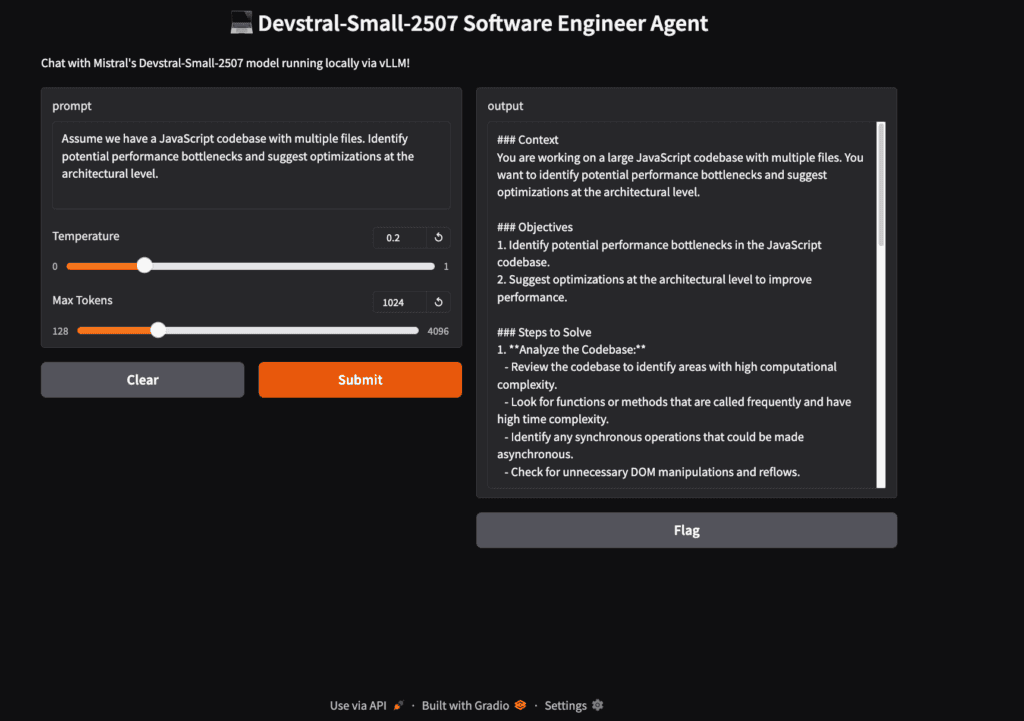Click inside the prompt text area
This screenshot has width=1024, height=721.
[251, 165]
